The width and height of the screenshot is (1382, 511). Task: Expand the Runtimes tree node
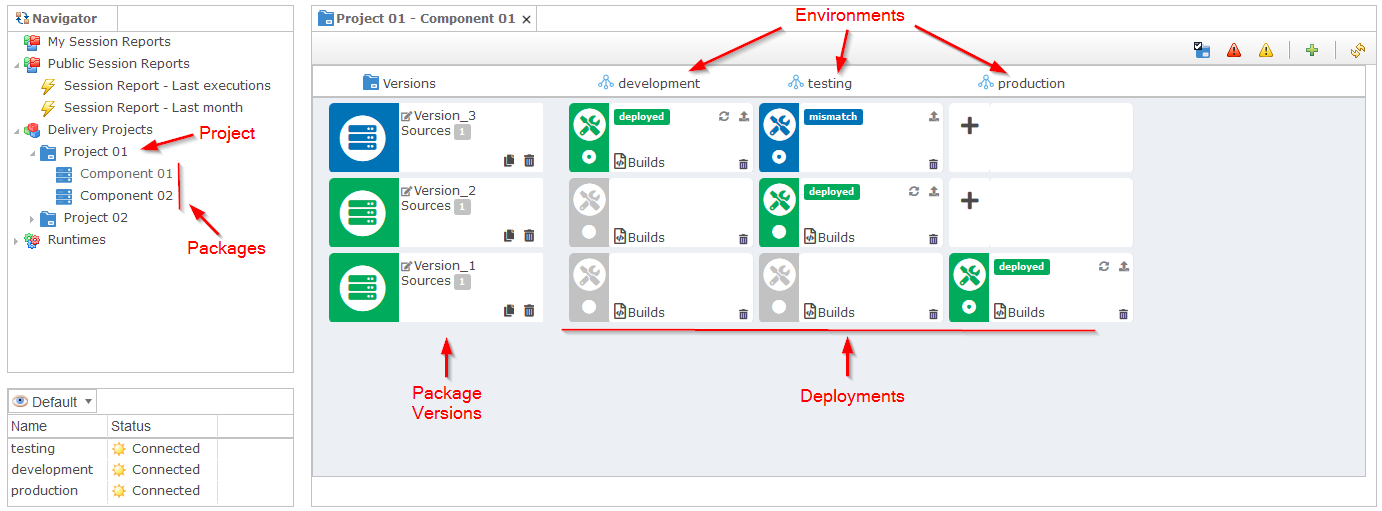(16, 240)
